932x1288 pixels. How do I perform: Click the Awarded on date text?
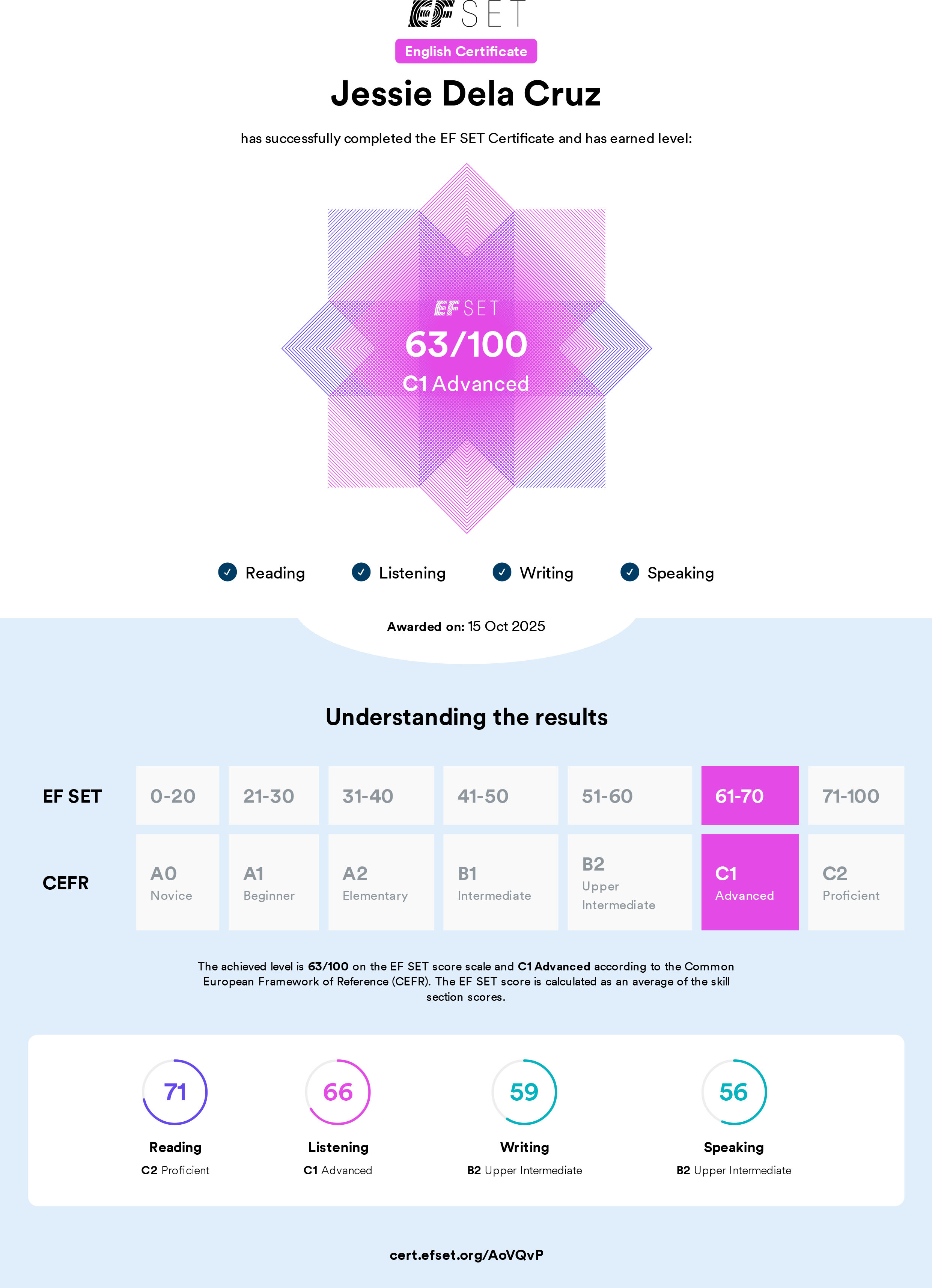[466, 626]
